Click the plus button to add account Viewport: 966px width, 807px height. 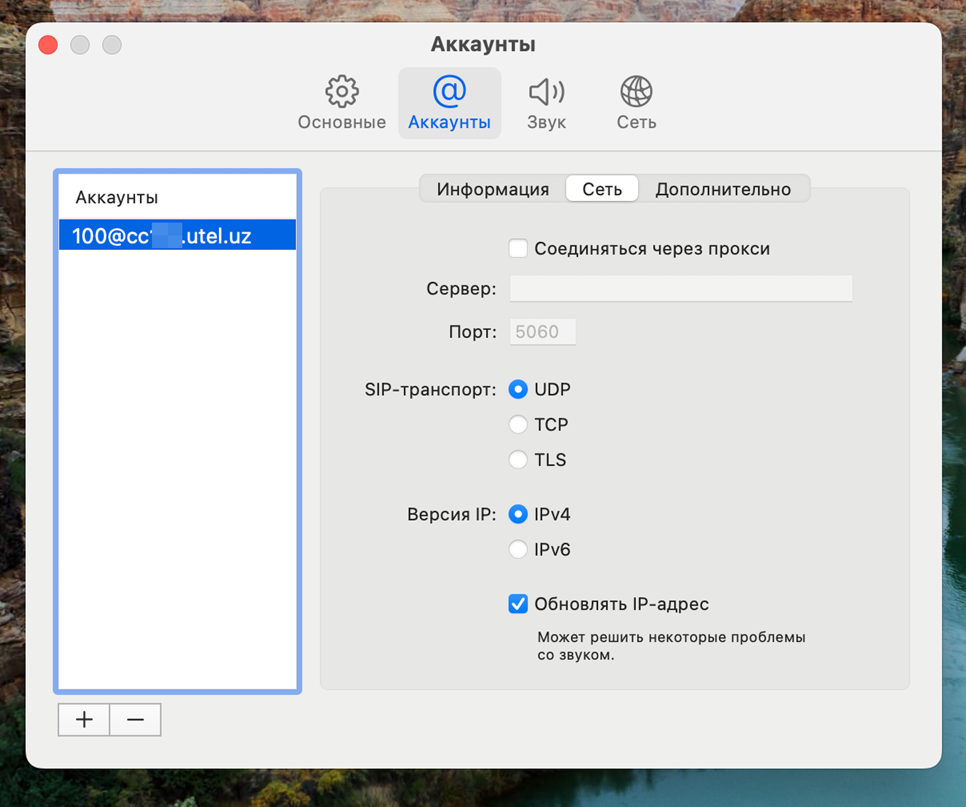pos(84,720)
